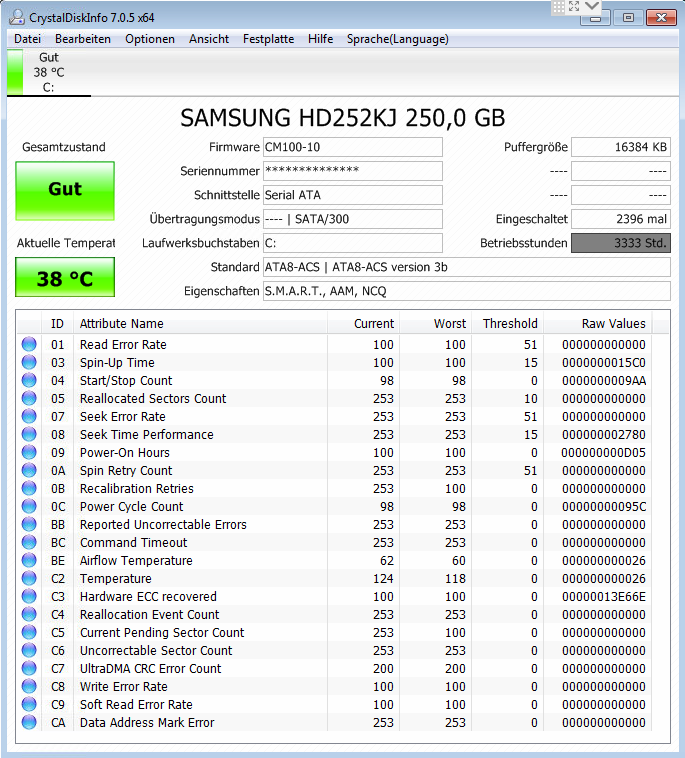
Task: Click status orb for Seek Error Rate
Action: [x=29, y=416]
